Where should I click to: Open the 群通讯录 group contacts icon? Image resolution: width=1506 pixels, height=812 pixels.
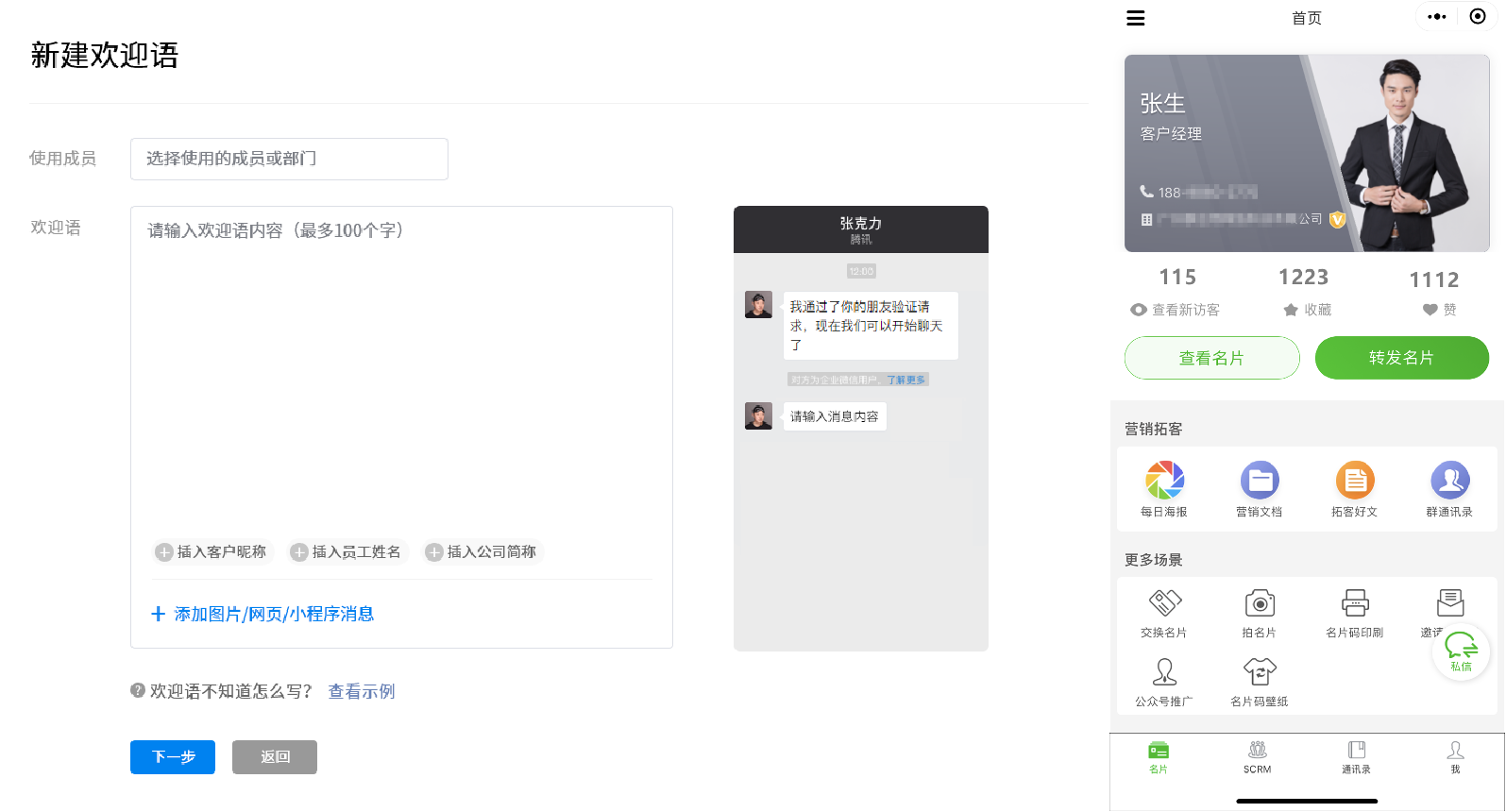(x=1450, y=481)
